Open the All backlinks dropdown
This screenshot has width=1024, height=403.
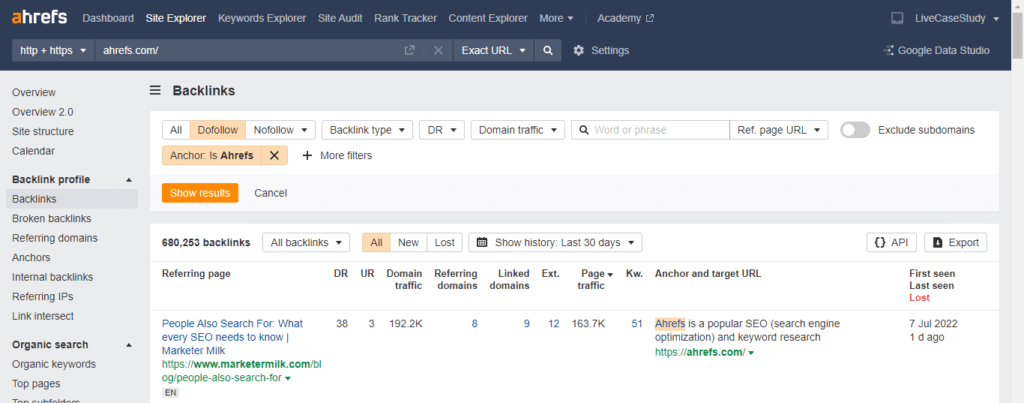coord(306,242)
